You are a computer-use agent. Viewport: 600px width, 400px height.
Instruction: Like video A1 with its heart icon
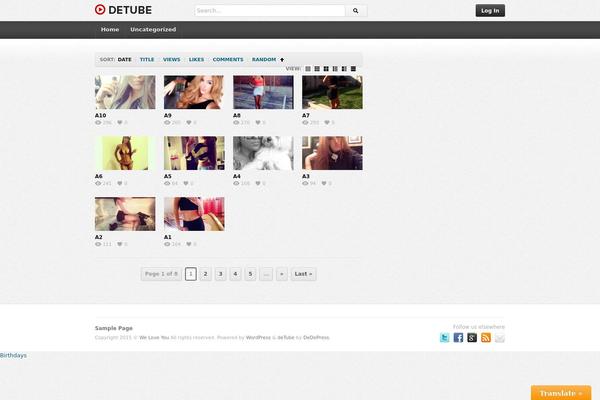pyautogui.click(x=189, y=244)
